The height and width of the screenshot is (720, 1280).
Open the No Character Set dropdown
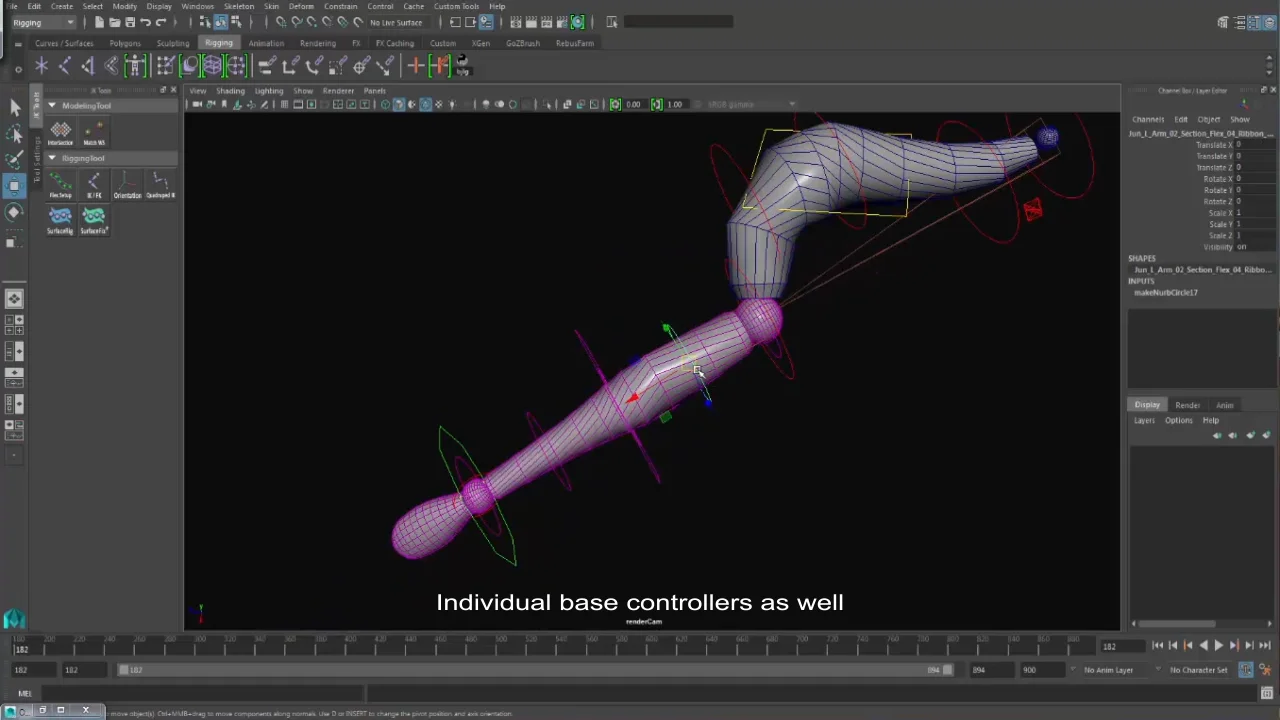click(1198, 670)
